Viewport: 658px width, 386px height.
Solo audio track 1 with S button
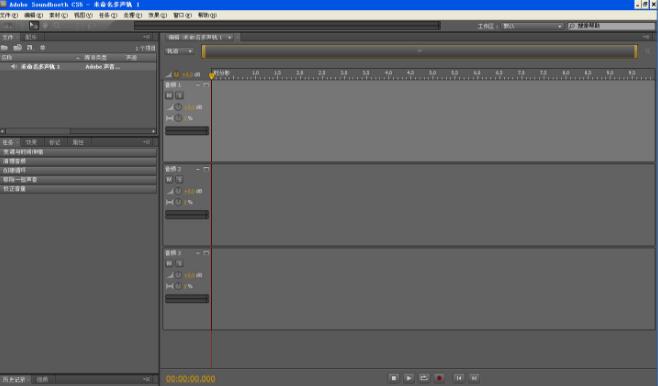point(179,96)
